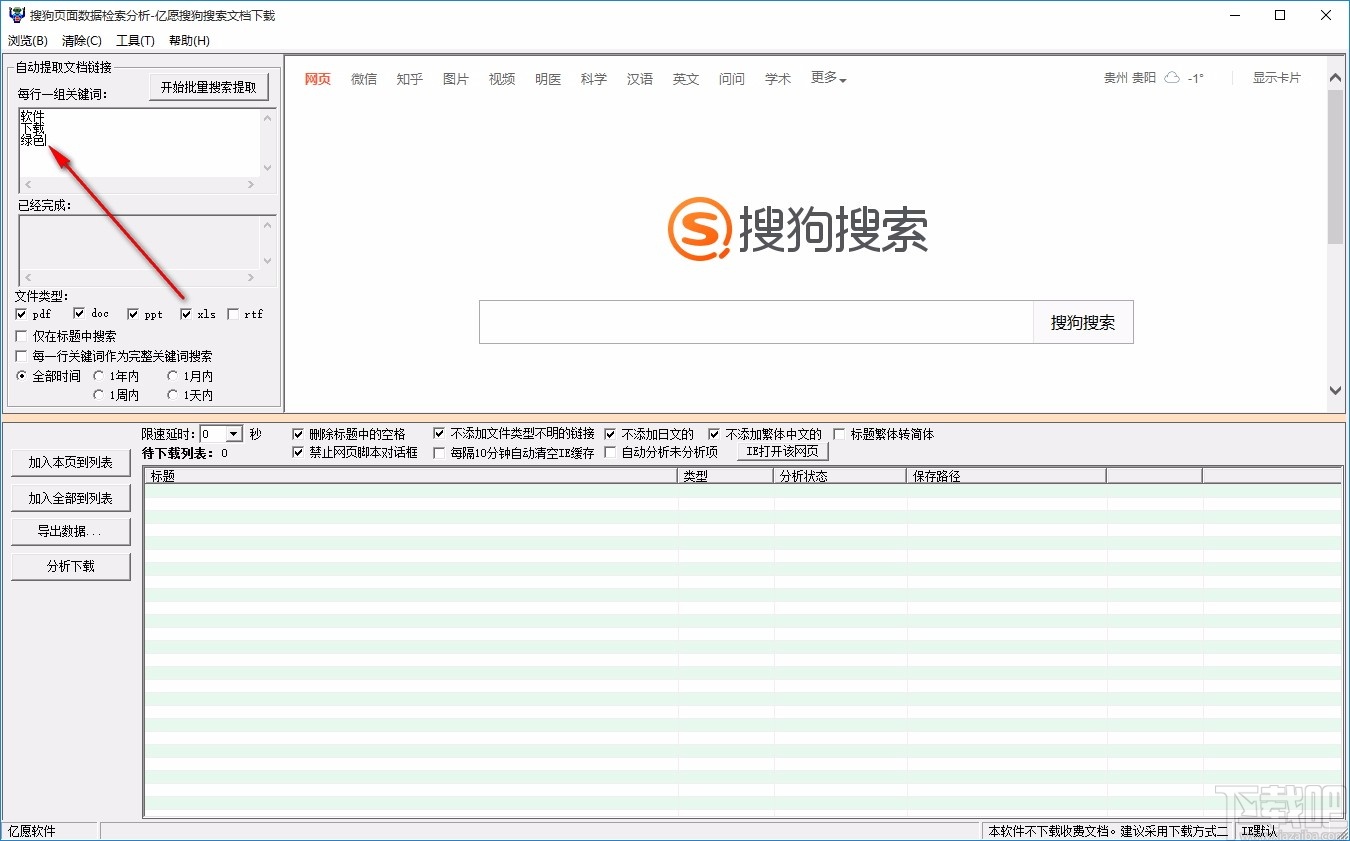The image size is (1350, 841).
Task: Click the 搜狗搜索 search button
Action: pyautogui.click(x=1083, y=322)
